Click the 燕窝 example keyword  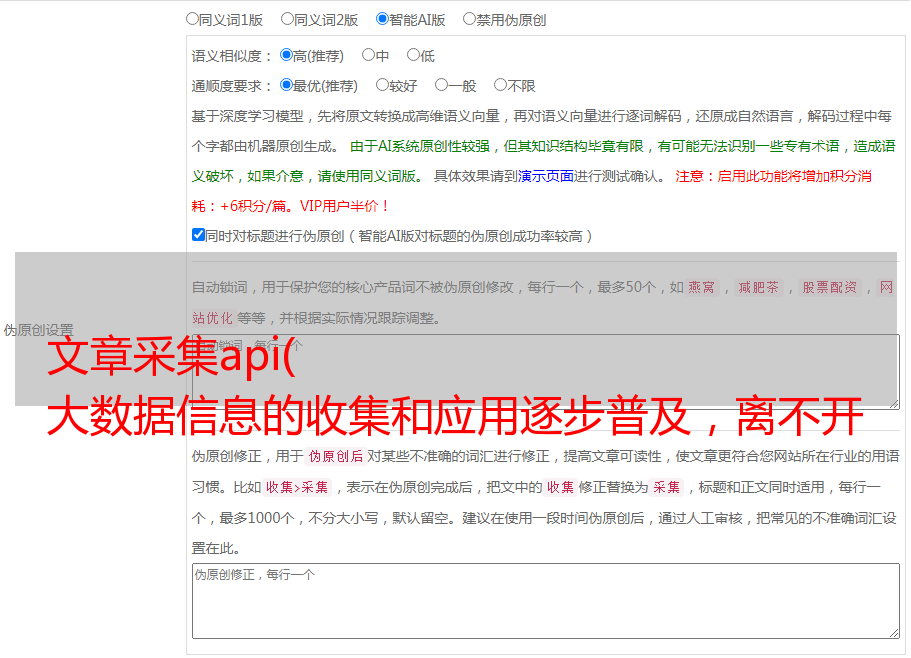[701, 287]
